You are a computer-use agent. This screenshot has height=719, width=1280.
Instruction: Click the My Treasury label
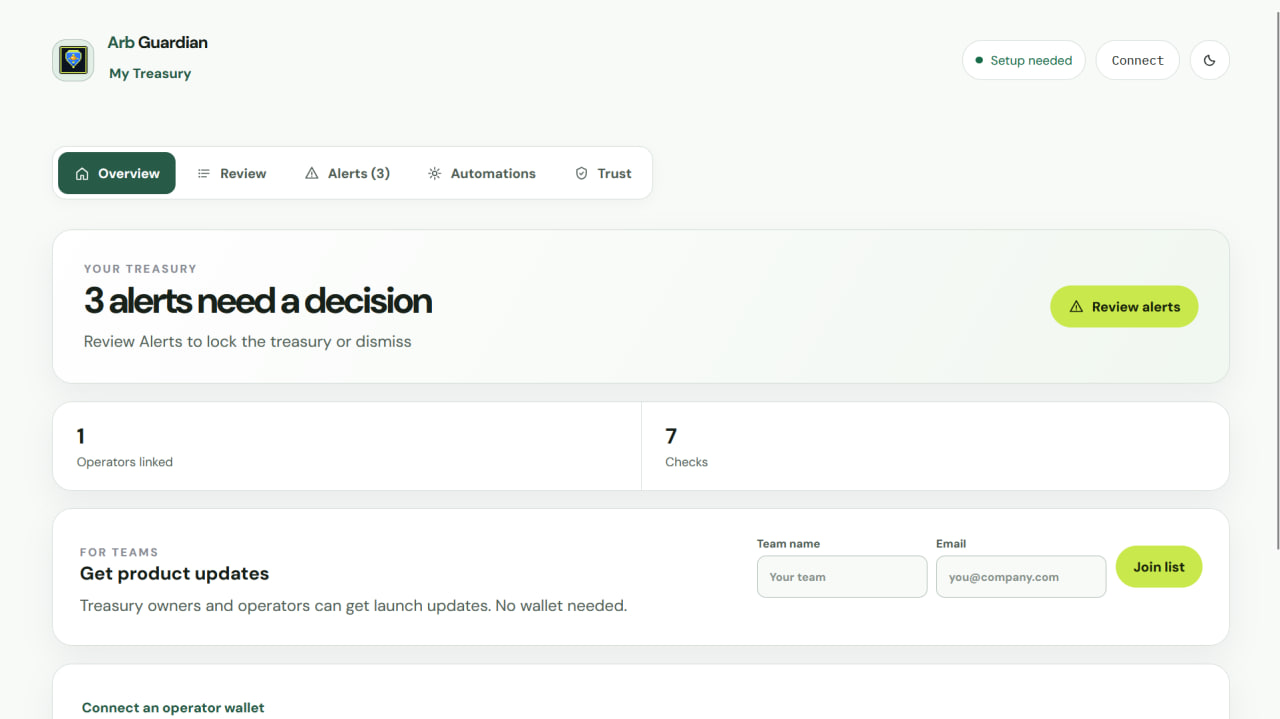(x=150, y=73)
